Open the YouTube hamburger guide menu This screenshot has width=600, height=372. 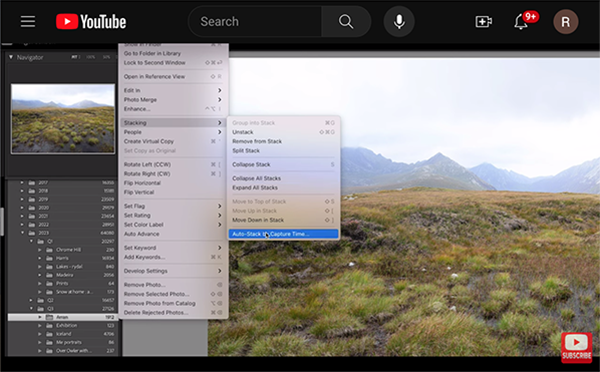(x=28, y=21)
